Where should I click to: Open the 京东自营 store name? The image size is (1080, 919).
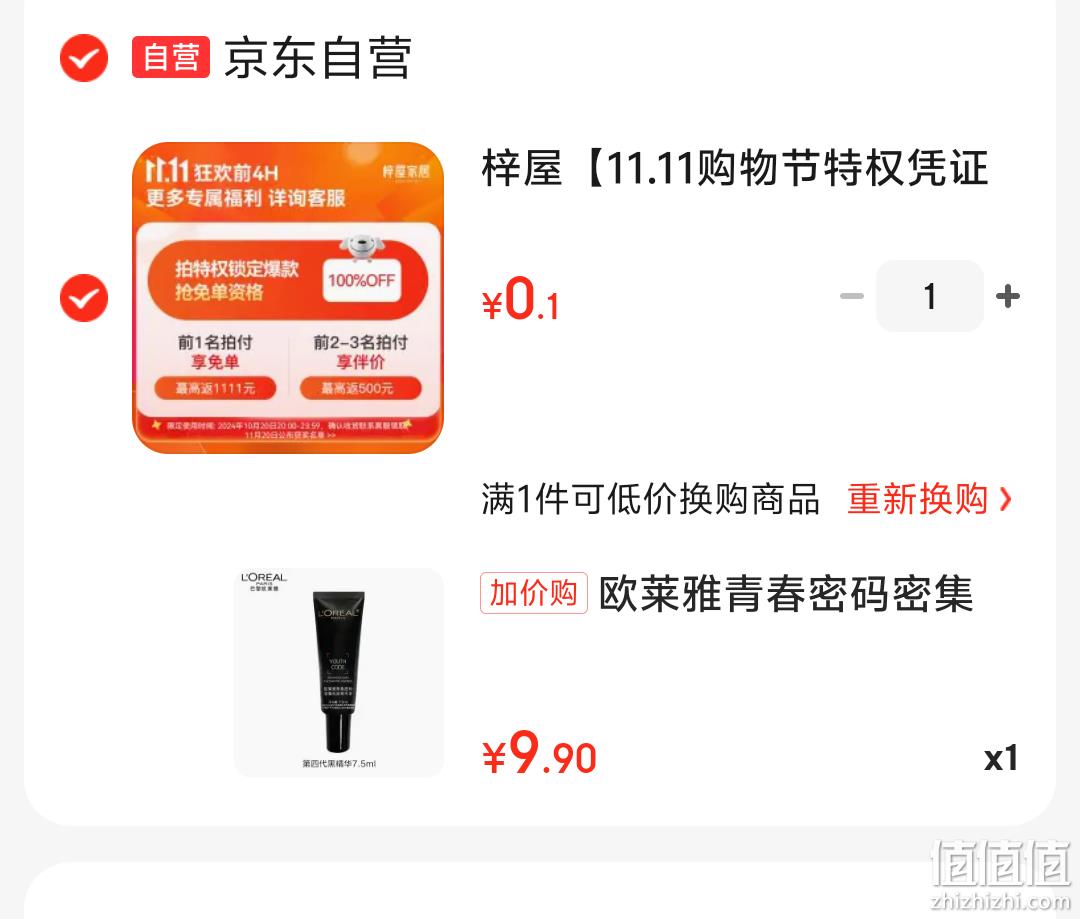pyautogui.click(x=318, y=58)
